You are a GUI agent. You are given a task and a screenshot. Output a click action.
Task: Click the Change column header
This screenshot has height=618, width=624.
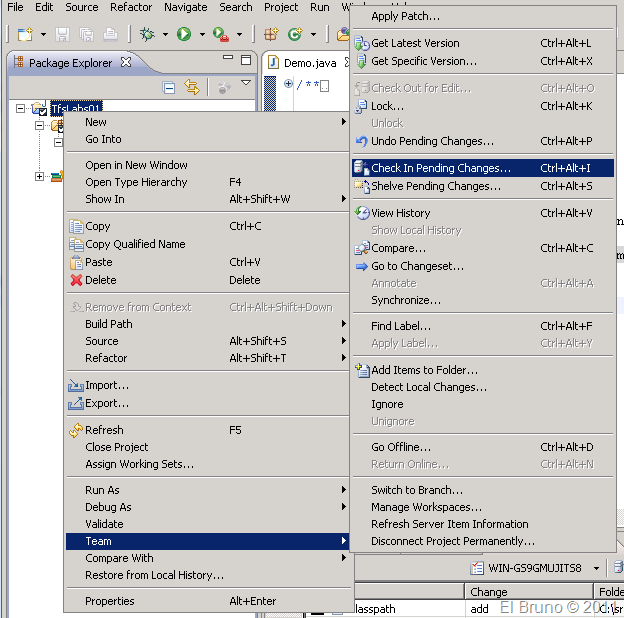coord(489,592)
